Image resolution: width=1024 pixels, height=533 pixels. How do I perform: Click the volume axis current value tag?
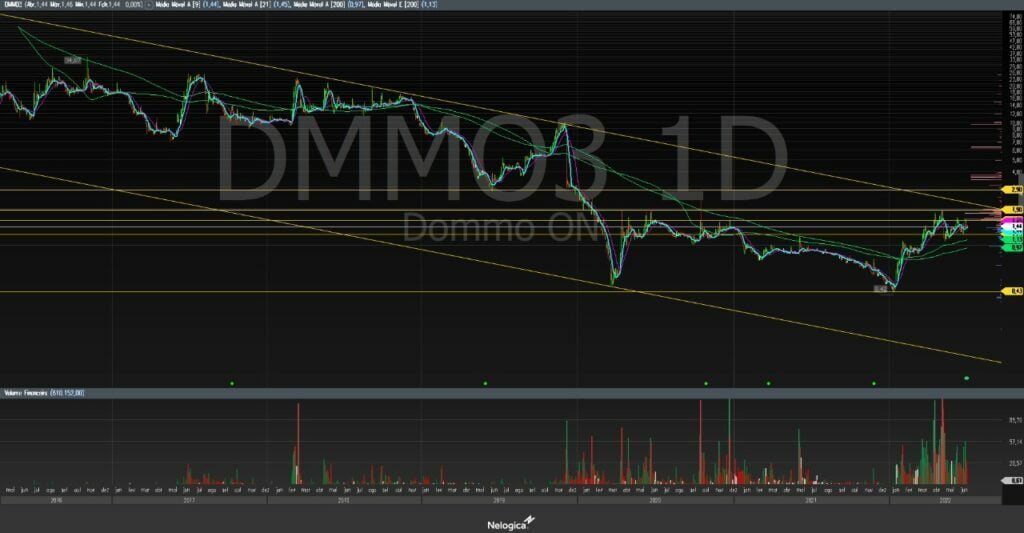tap(1014, 481)
